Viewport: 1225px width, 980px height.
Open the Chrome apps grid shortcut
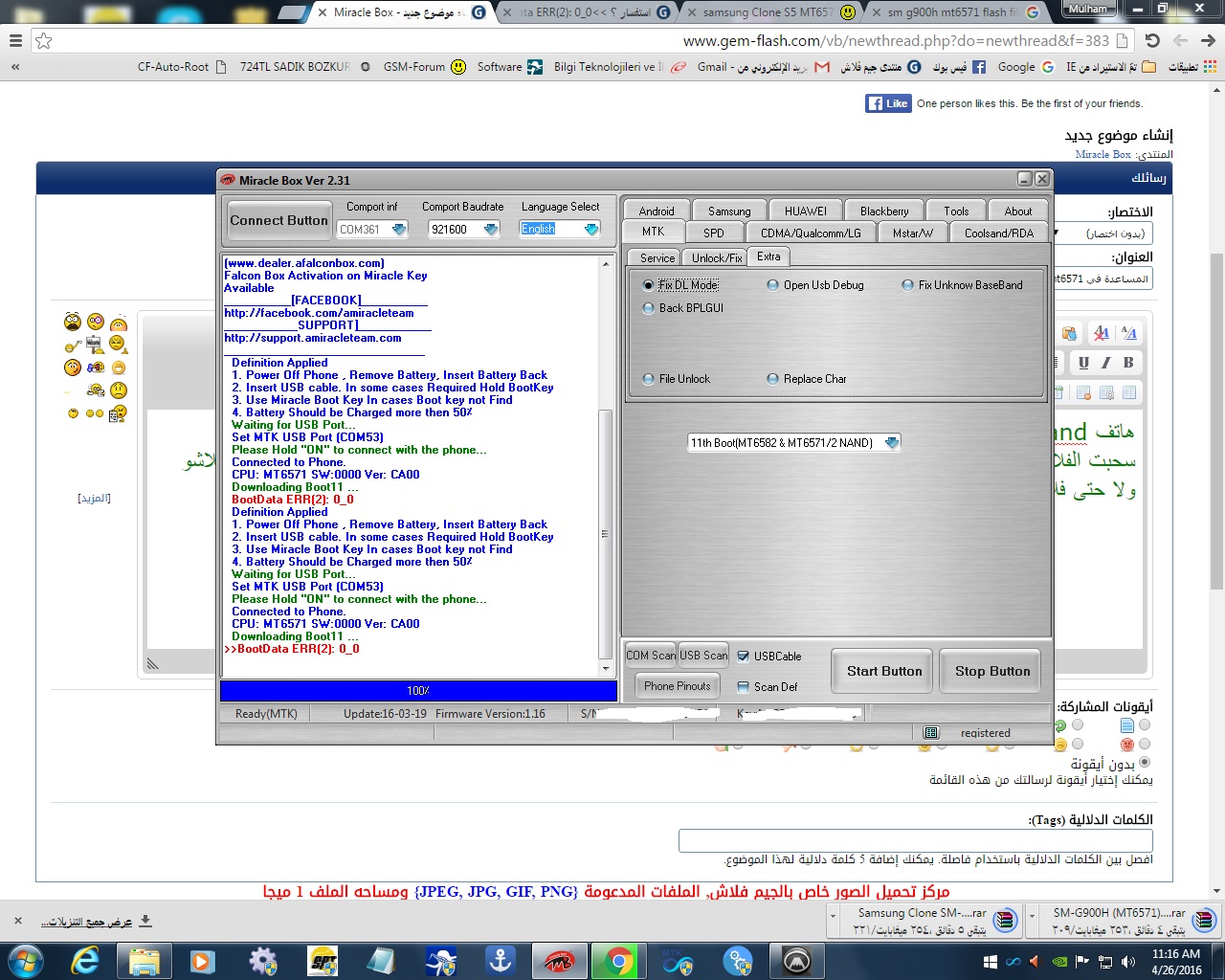pyautogui.click(x=1210, y=67)
